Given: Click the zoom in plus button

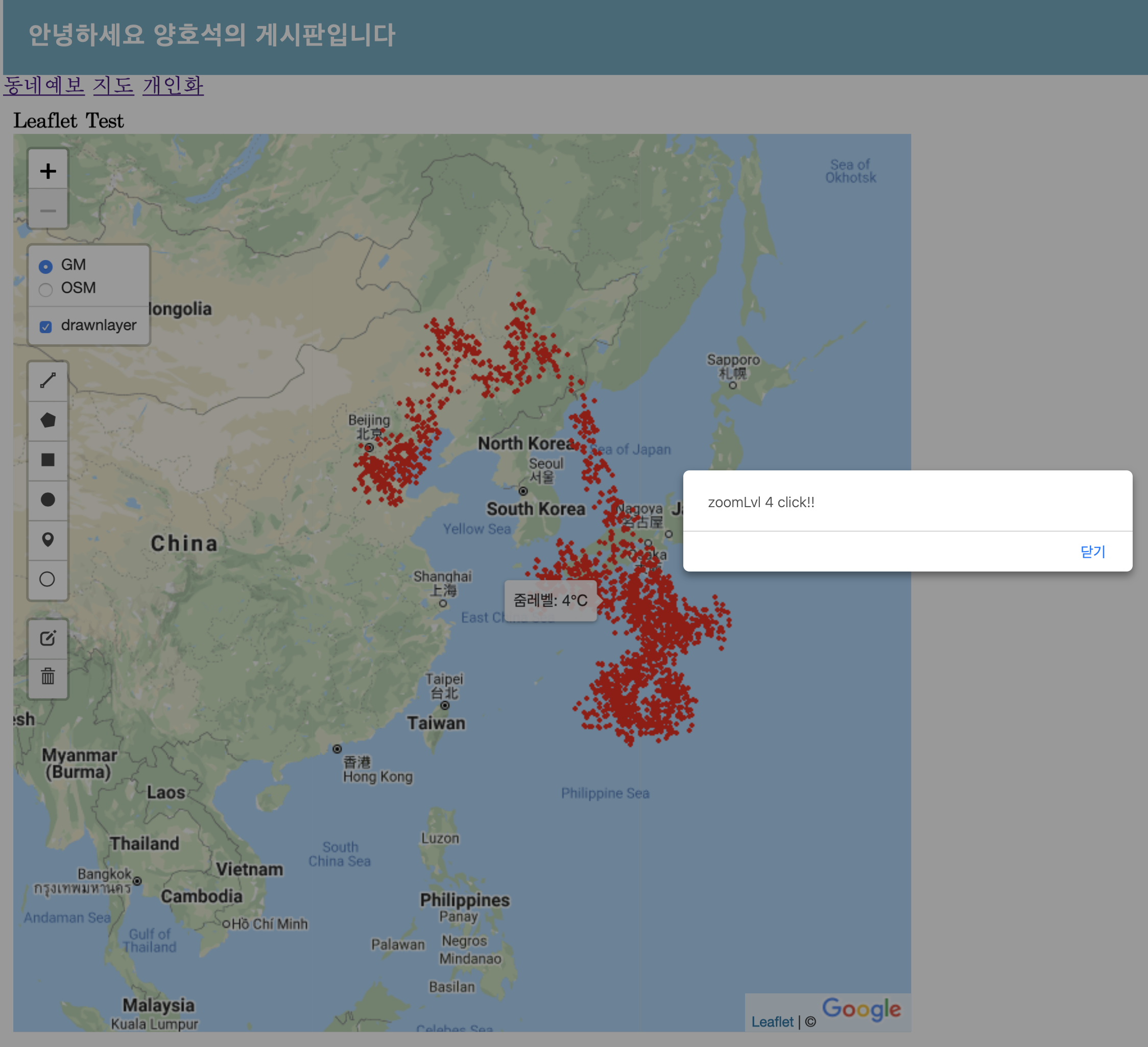Looking at the screenshot, I should pos(48,171).
